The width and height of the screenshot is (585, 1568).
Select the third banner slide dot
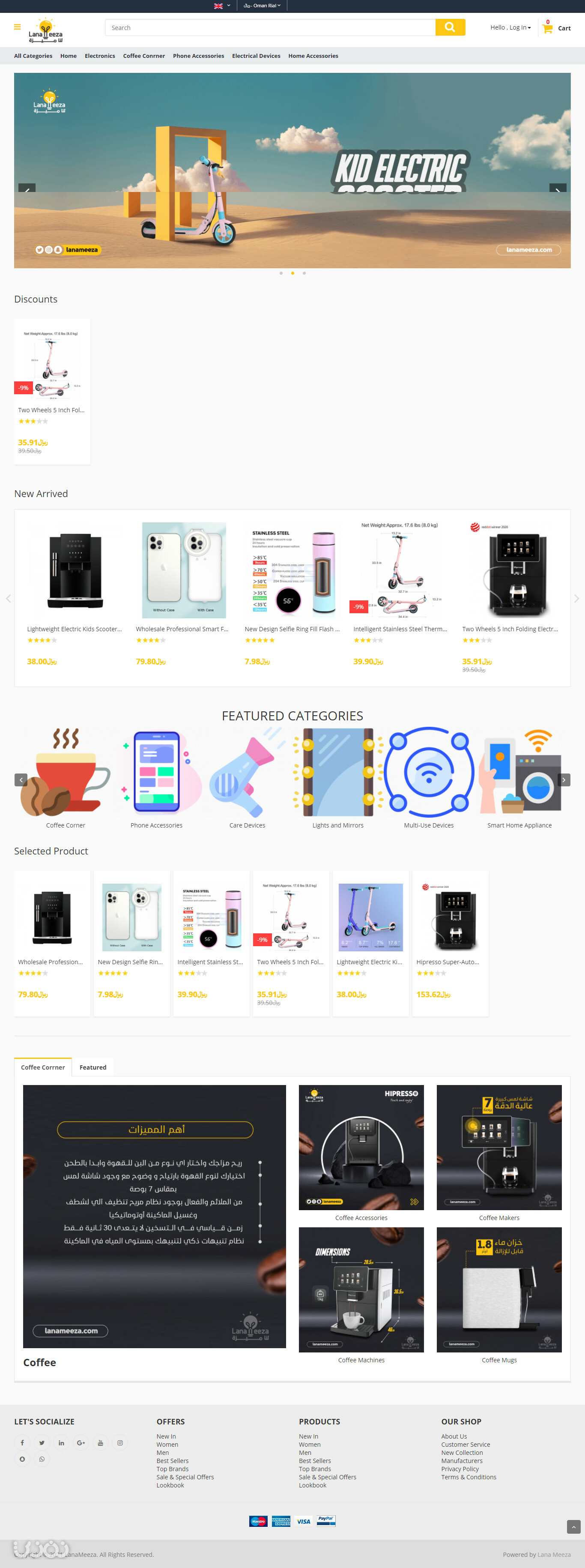pyautogui.click(x=304, y=273)
